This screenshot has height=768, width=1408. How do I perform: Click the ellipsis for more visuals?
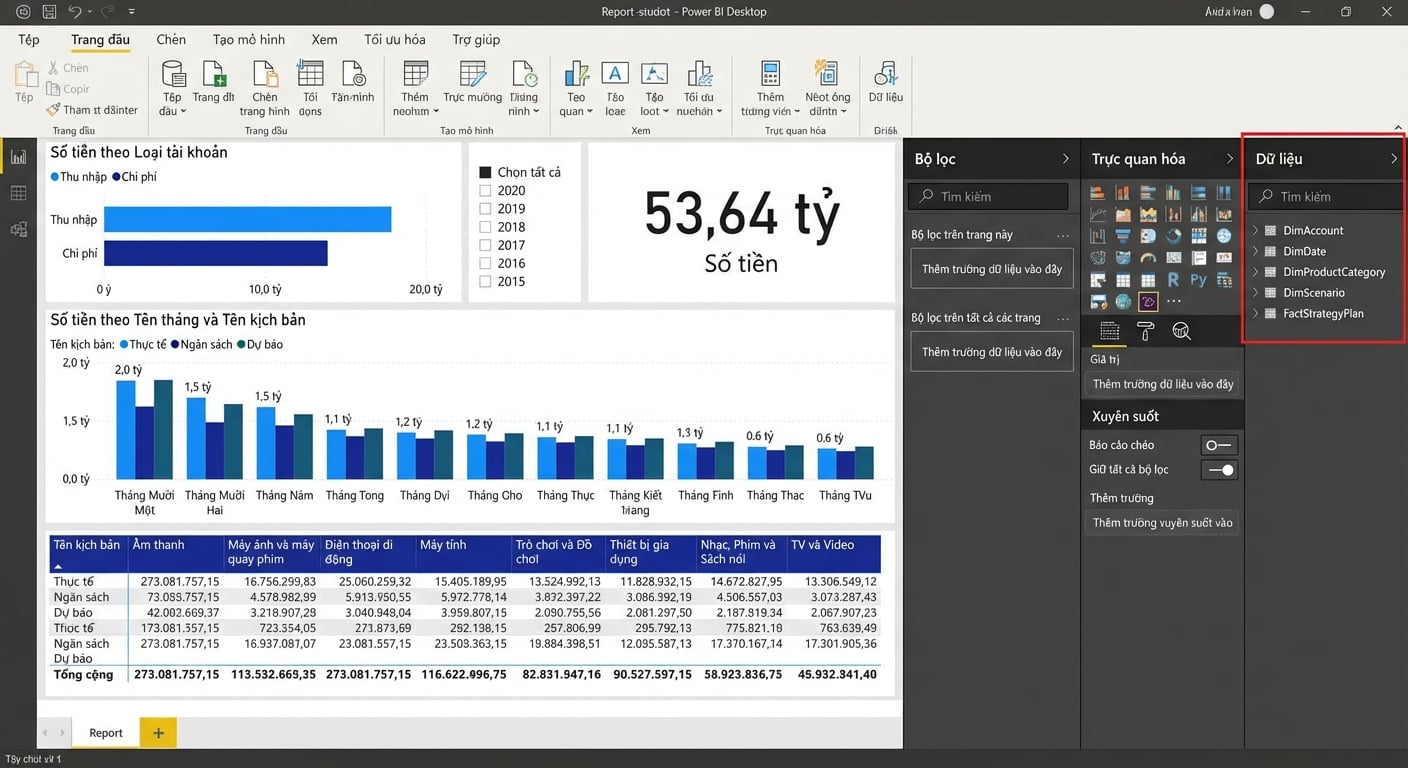(1174, 301)
